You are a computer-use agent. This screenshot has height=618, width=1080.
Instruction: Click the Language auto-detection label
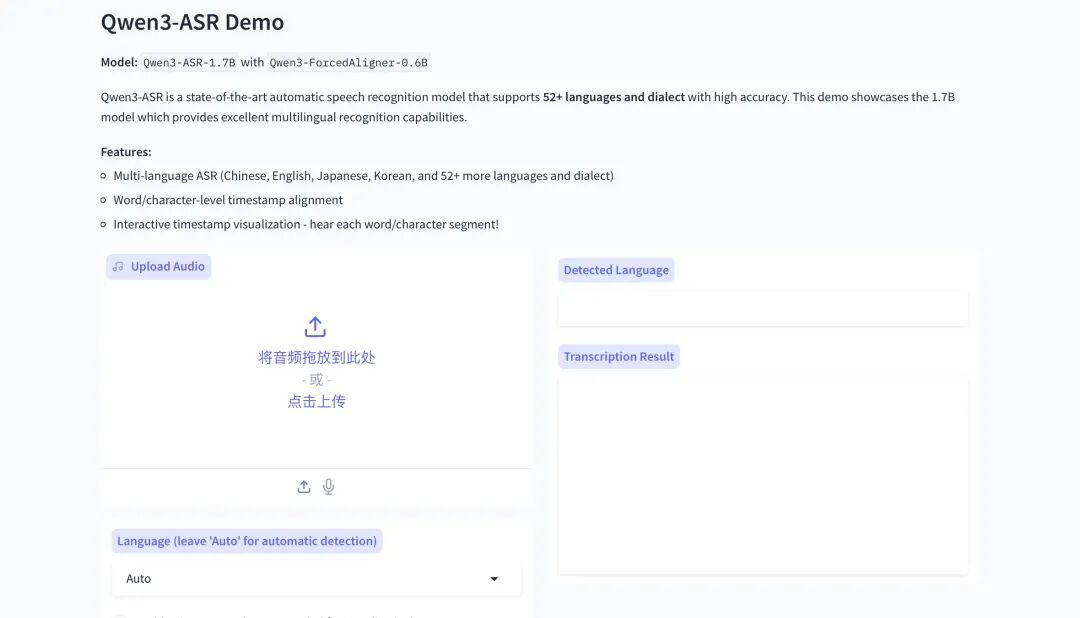pyautogui.click(x=247, y=541)
